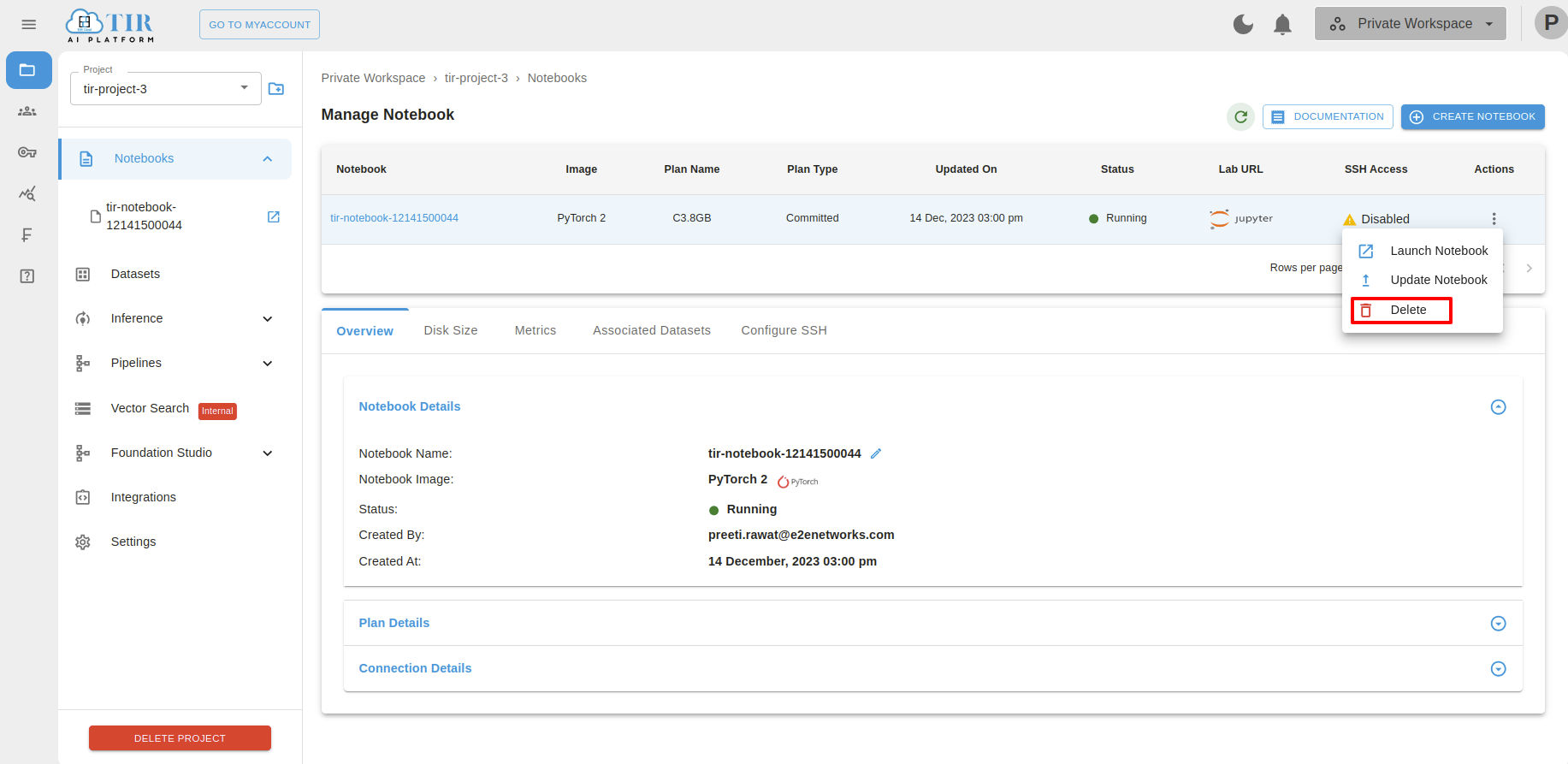This screenshot has height=764, width=1568.
Task: Open the tir-project-3 project dropdown
Action: (x=166, y=88)
